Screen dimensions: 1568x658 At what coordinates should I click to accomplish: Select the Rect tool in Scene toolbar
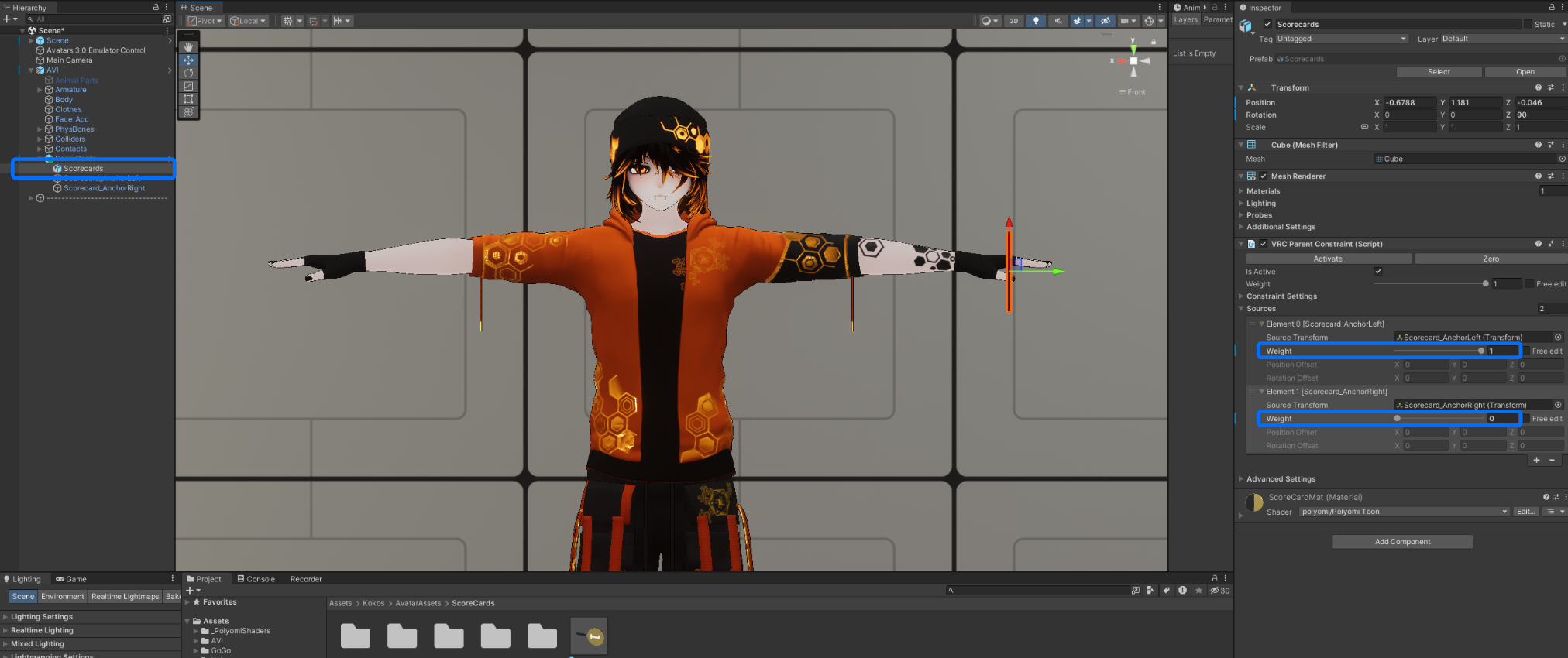coord(188,99)
